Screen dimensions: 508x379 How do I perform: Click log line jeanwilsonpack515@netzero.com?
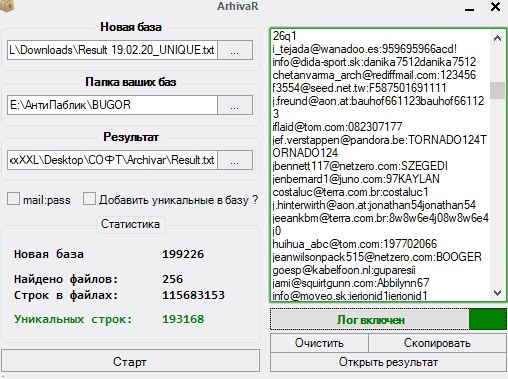point(377,257)
